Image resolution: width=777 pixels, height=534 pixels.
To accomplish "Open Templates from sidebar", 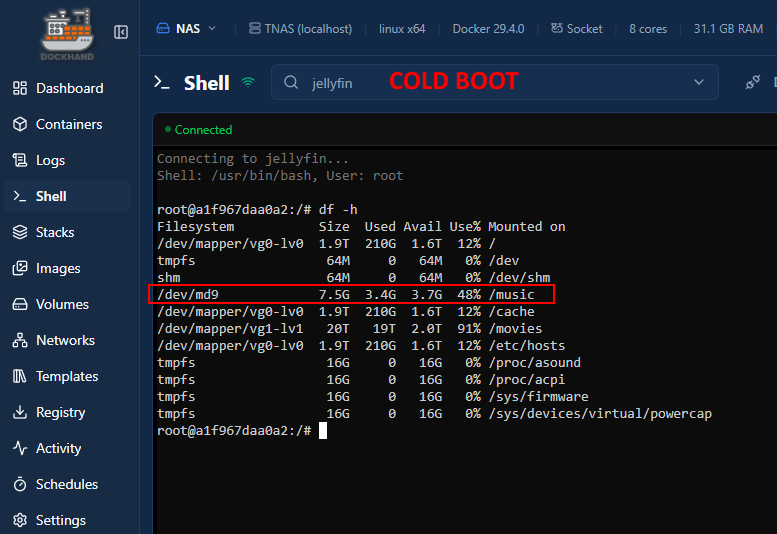I will click(67, 376).
